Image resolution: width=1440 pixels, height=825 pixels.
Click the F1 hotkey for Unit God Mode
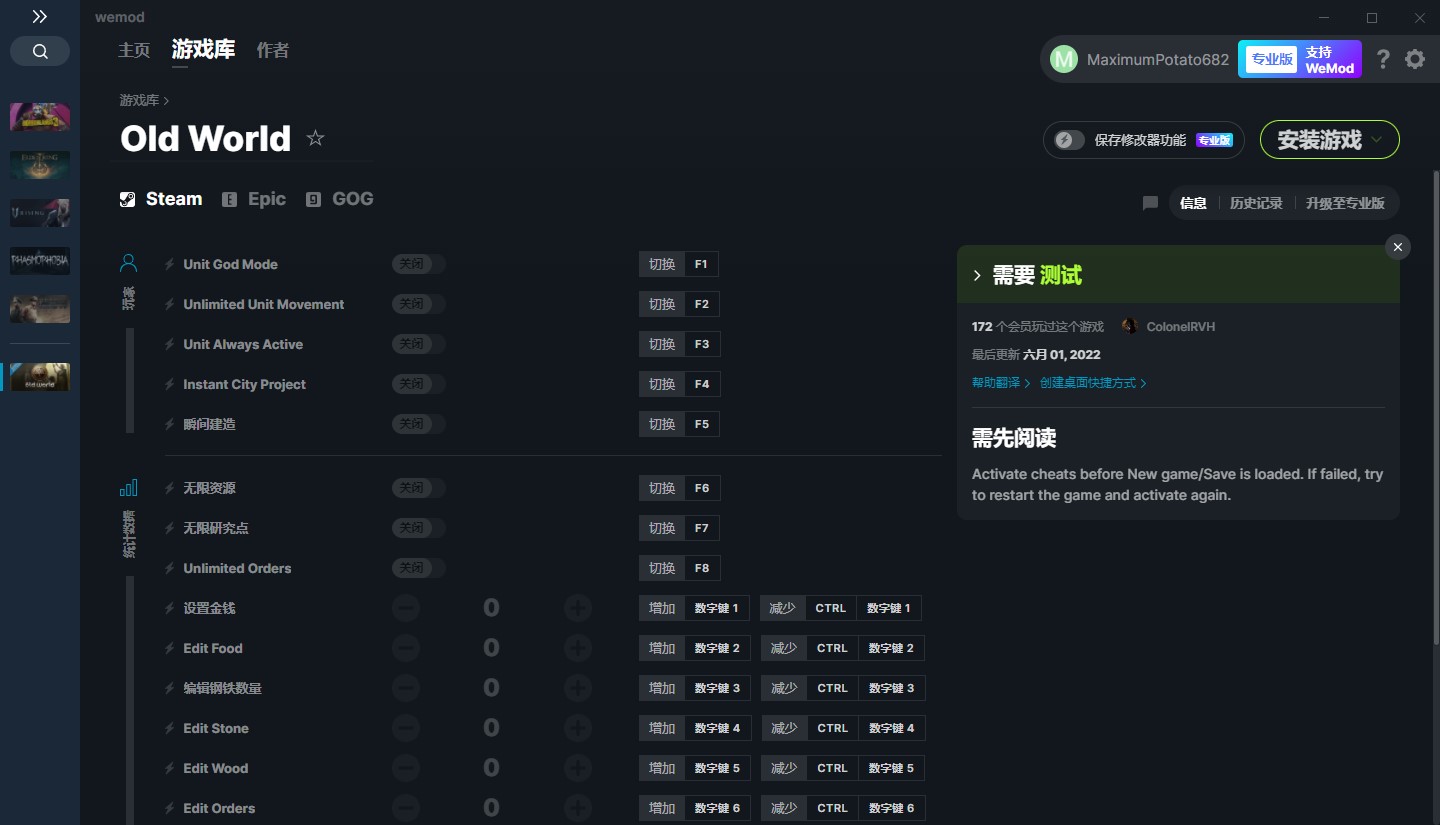(x=701, y=264)
